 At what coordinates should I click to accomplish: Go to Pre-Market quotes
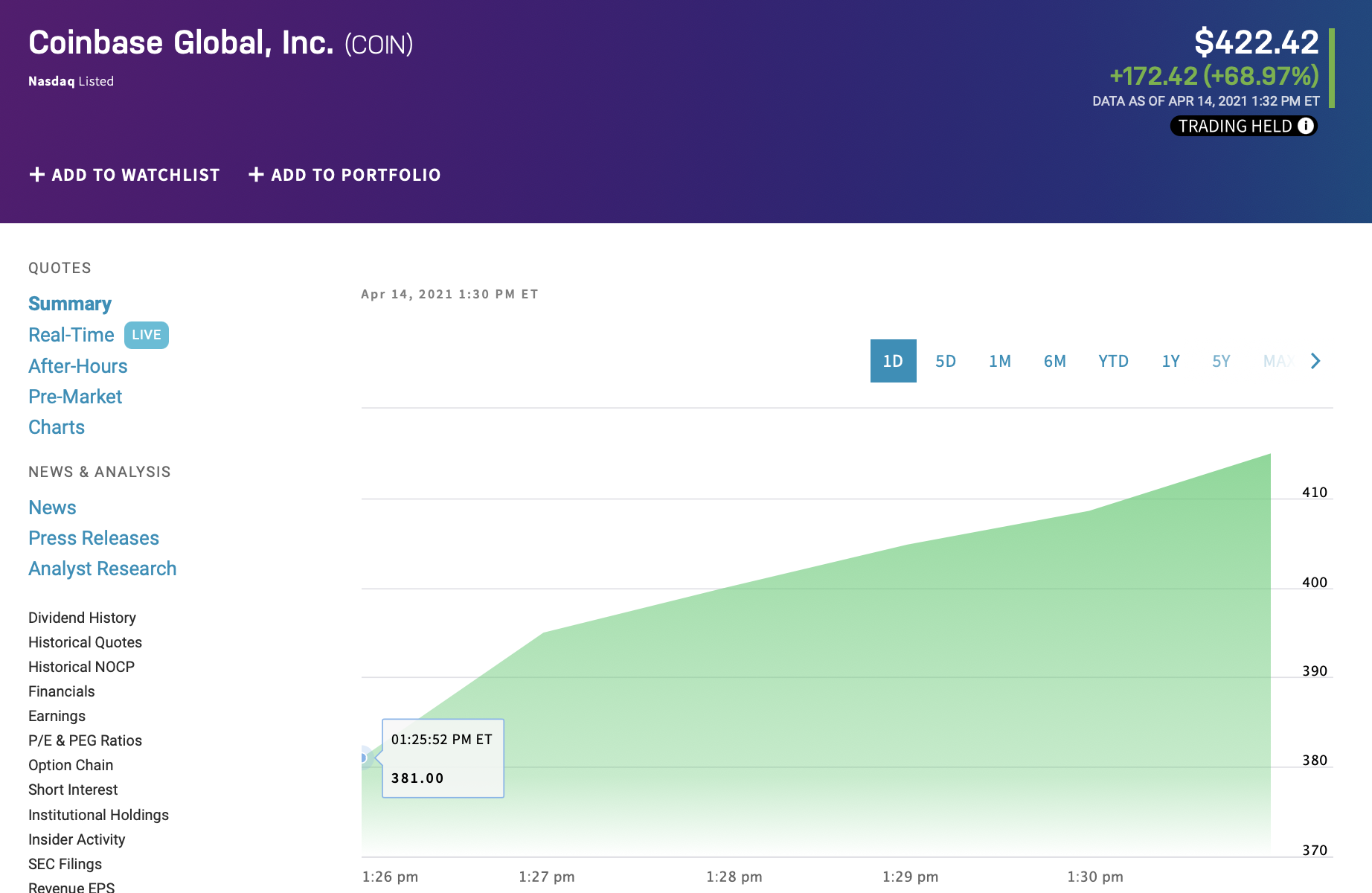pyautogui.click(x=75, y=397)
